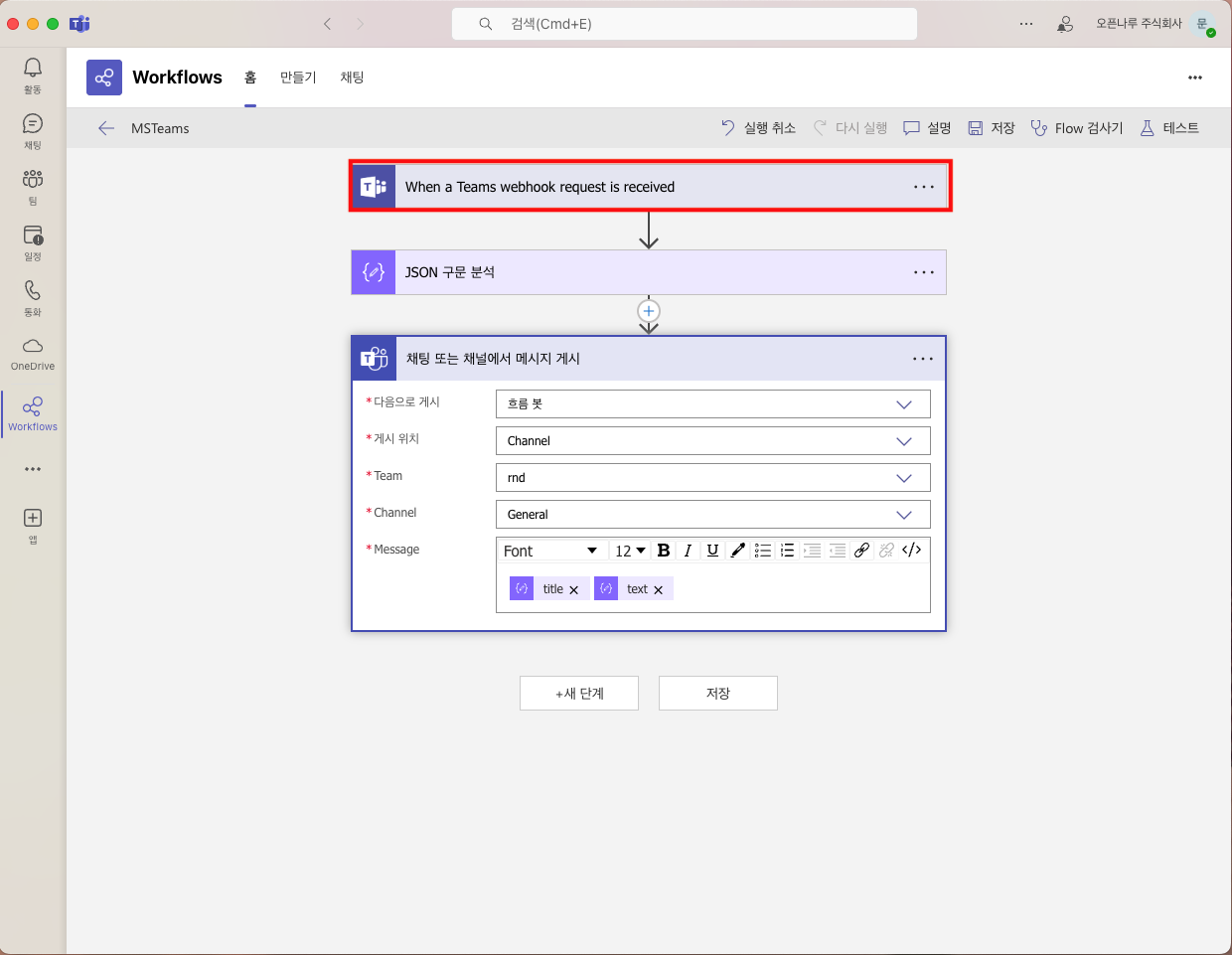
Task: Click the search field at the top
Action: [684, 24]
